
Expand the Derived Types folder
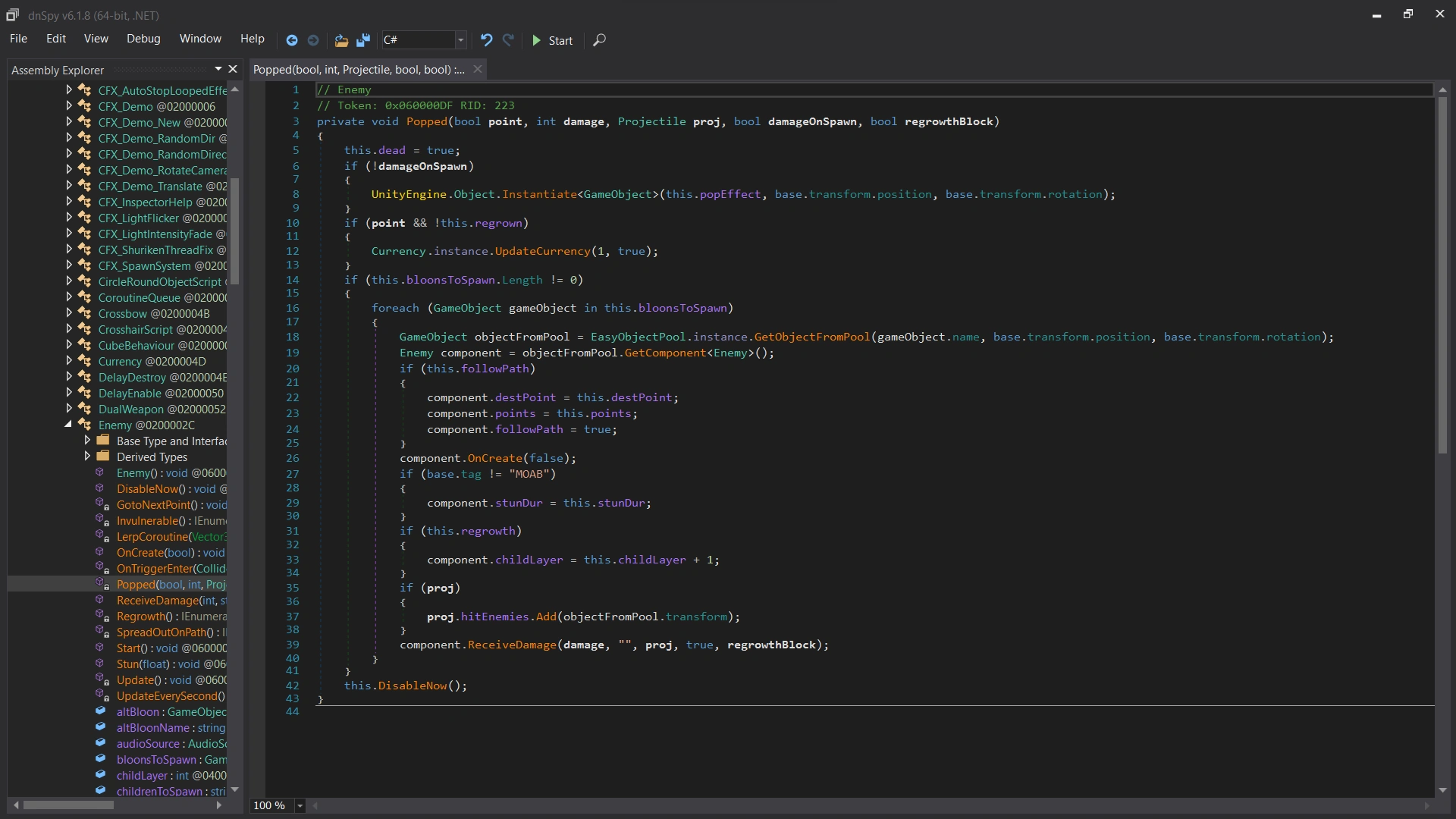click(87, 457)
